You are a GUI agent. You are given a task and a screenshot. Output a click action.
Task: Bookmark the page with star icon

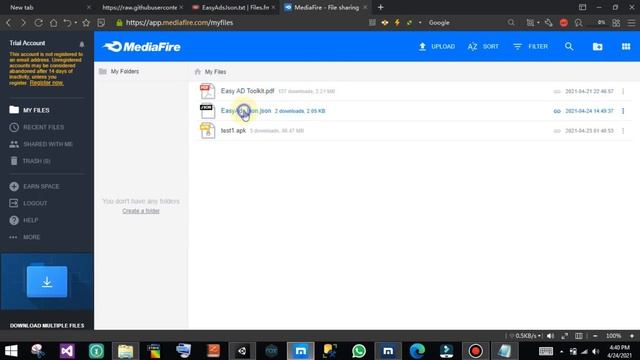click(x=86, y=23)
